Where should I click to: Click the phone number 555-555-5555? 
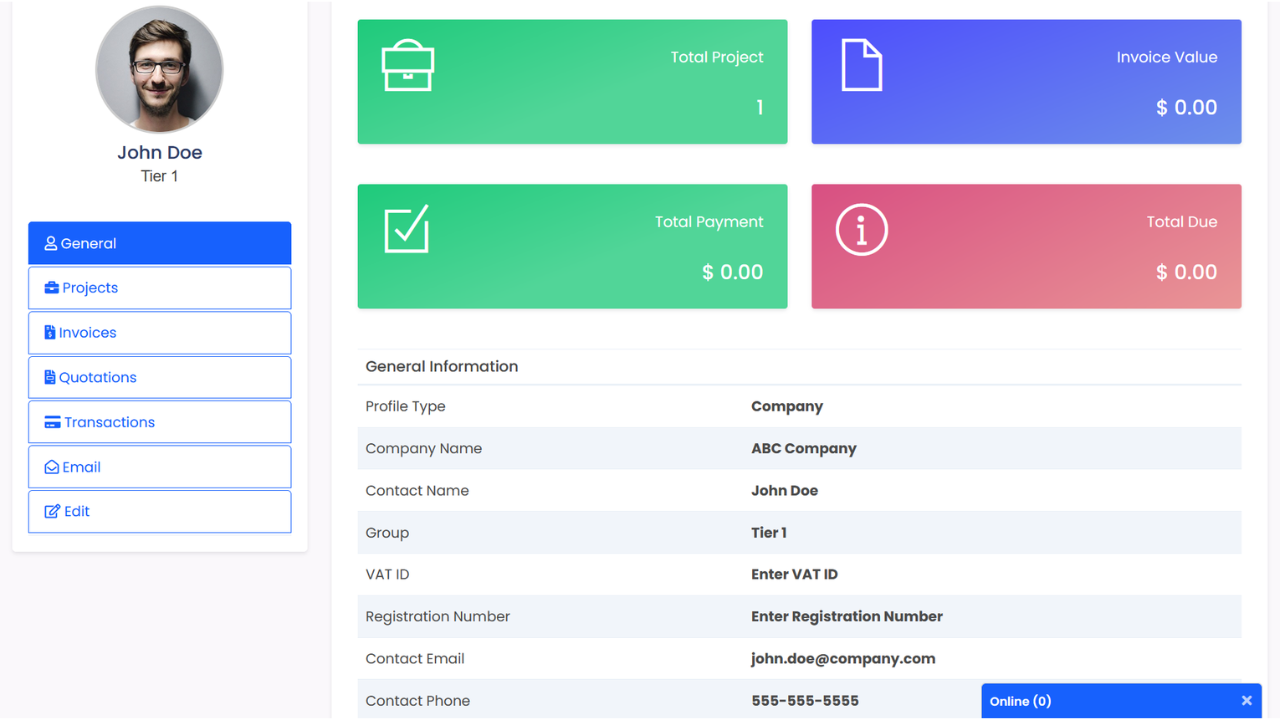[805, 701]
